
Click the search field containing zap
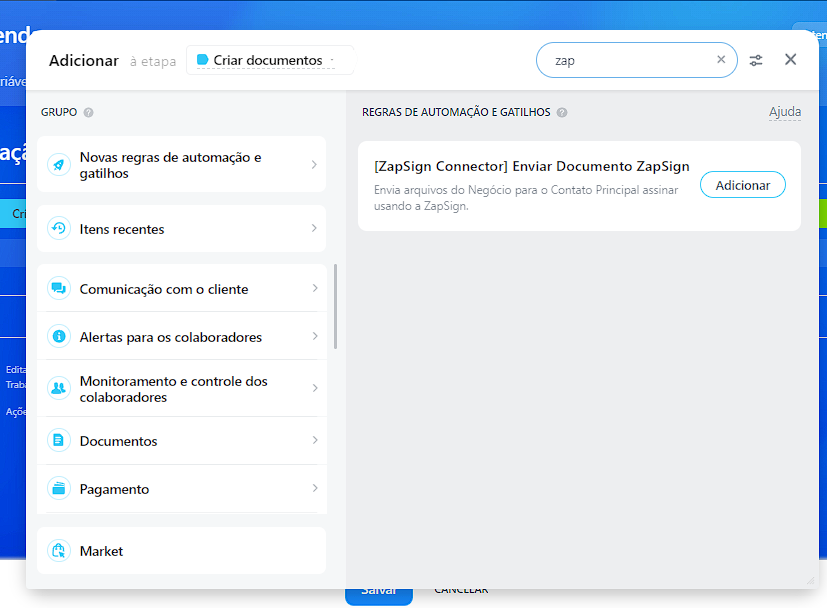pyautogui.click(x=630, y=60)
